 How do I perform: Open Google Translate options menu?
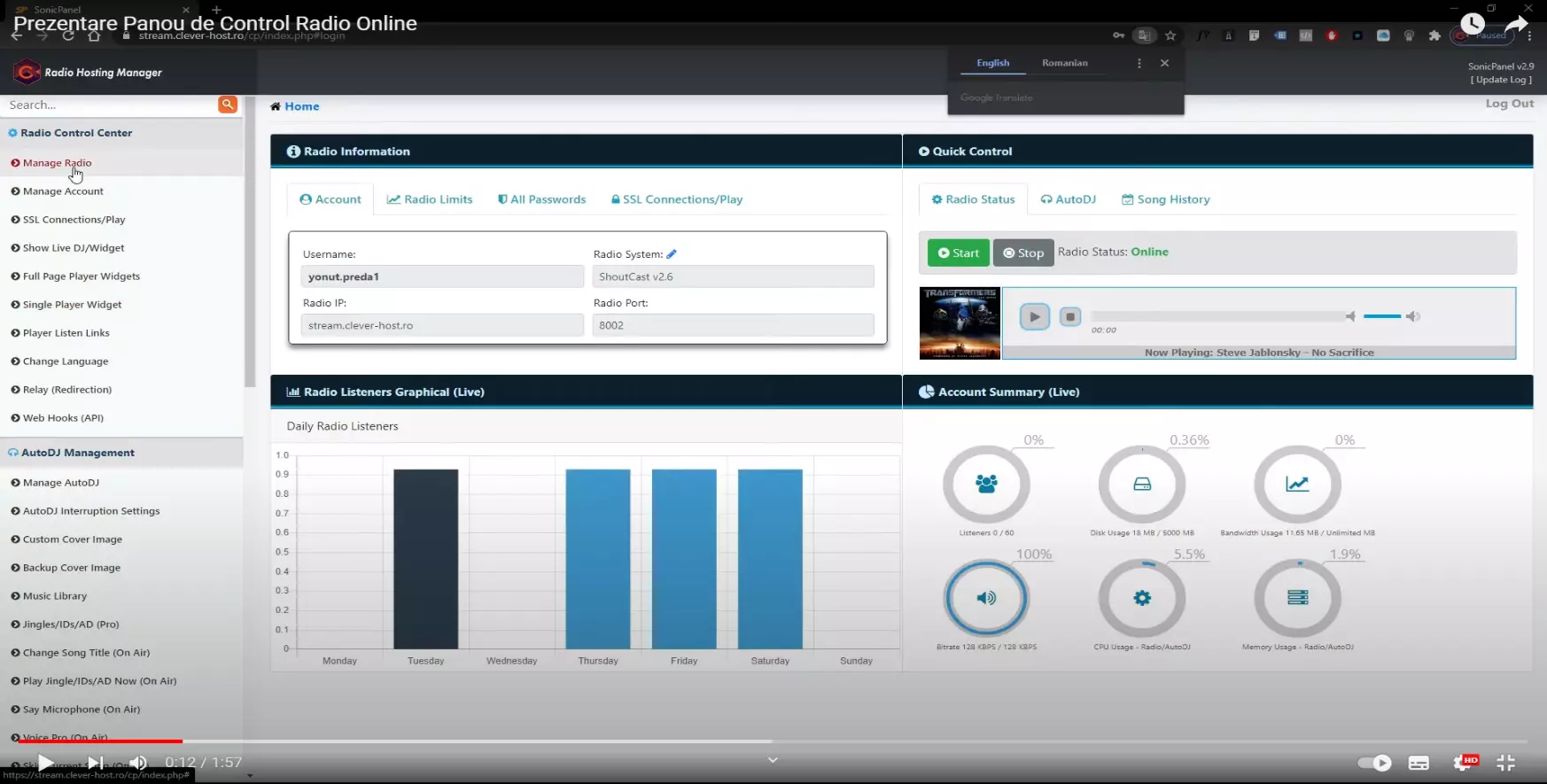1139,63
